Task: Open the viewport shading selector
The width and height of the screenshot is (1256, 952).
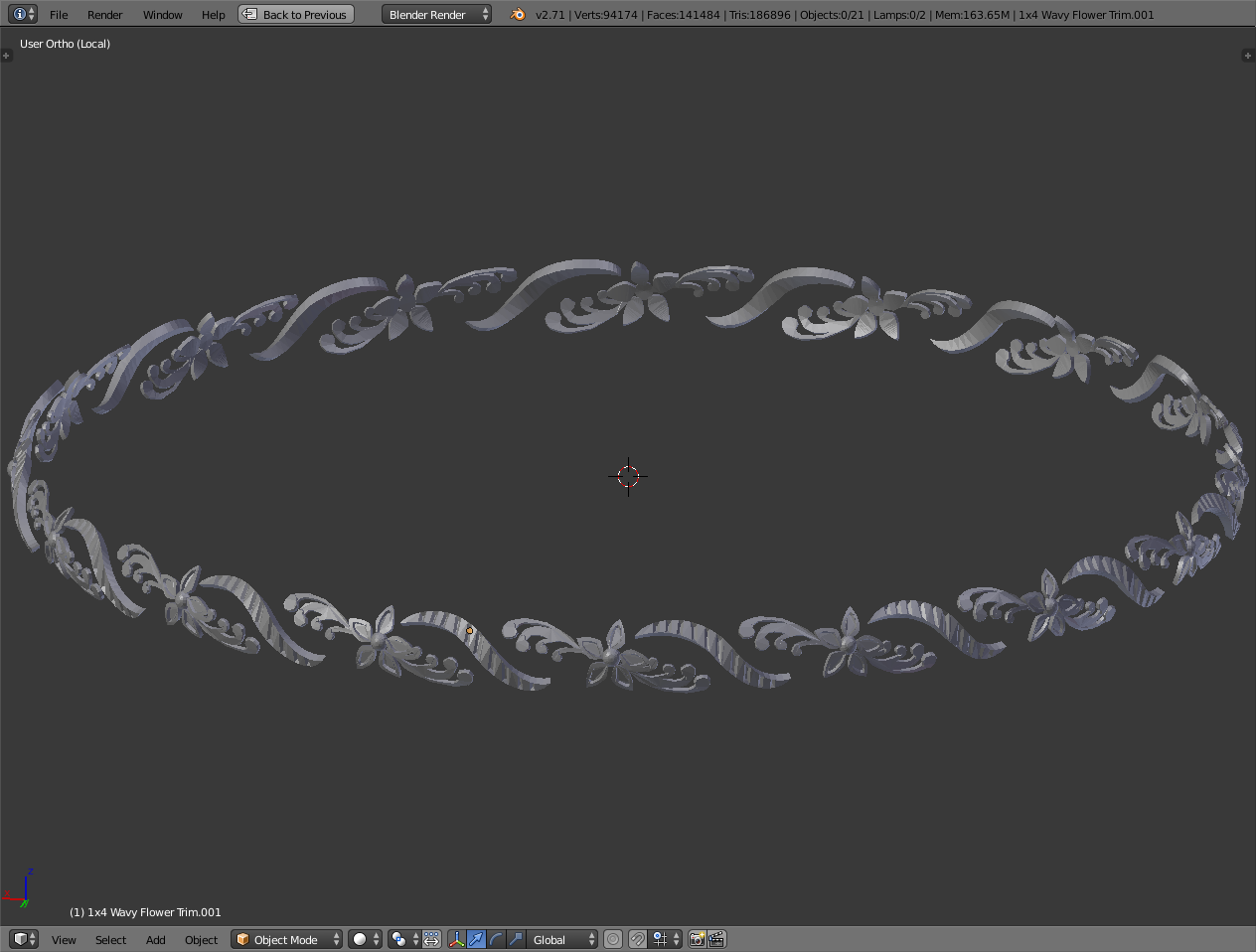Action: pyautogui.click(x=365, y=939)
